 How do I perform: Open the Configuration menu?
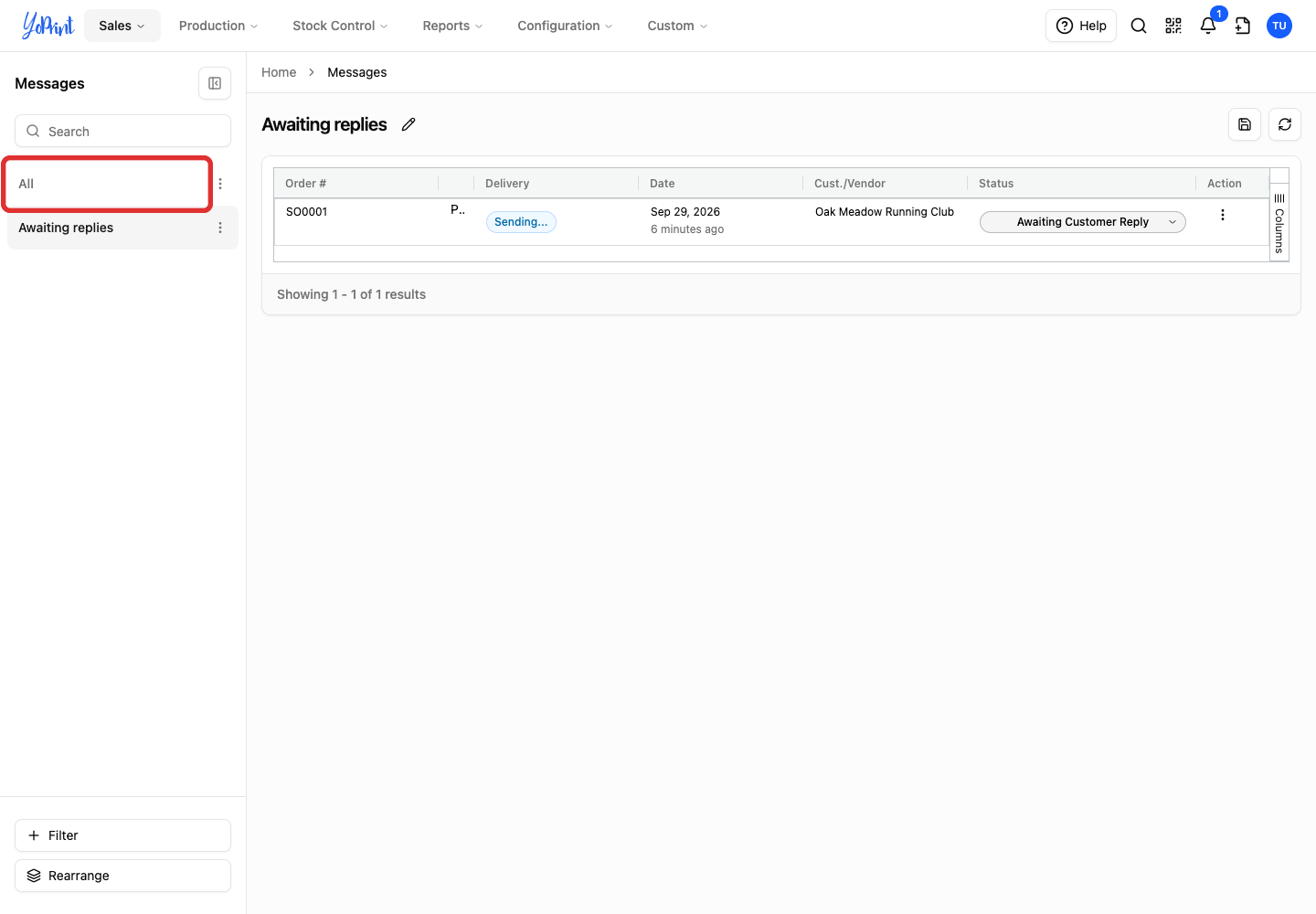click(x=565, y=26)
